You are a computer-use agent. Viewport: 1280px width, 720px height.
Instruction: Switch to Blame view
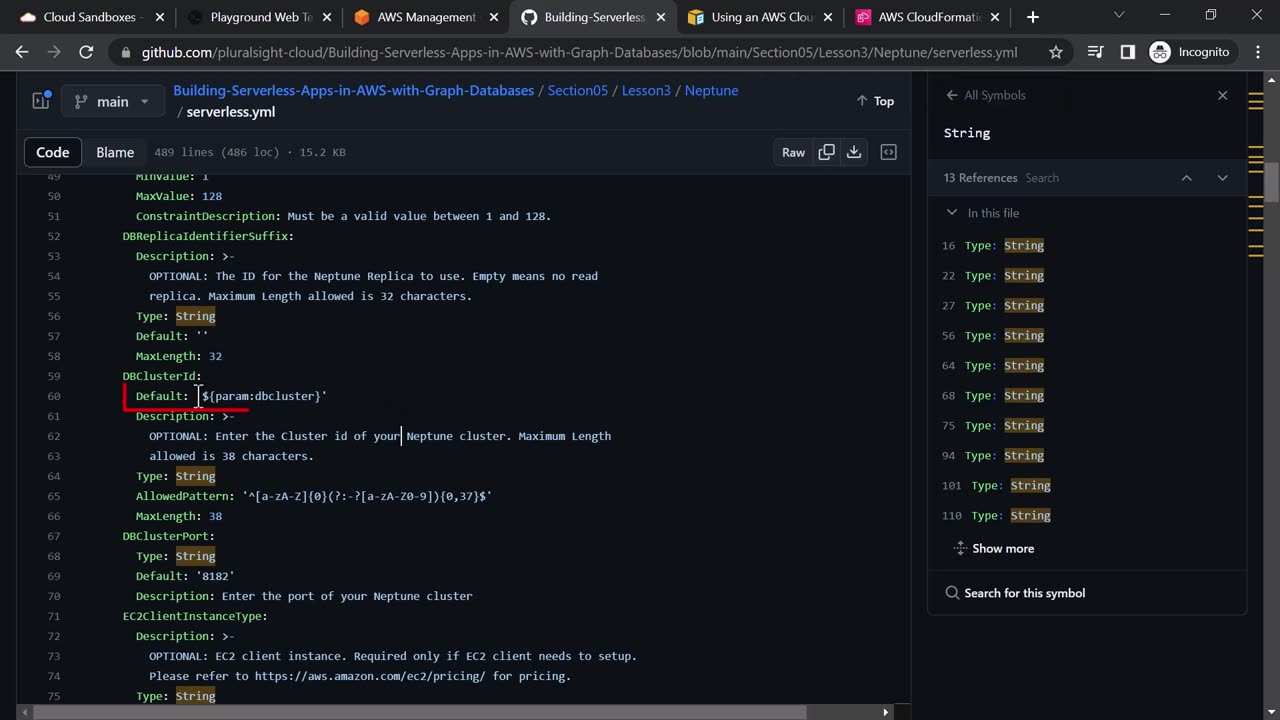pos(115,152)
